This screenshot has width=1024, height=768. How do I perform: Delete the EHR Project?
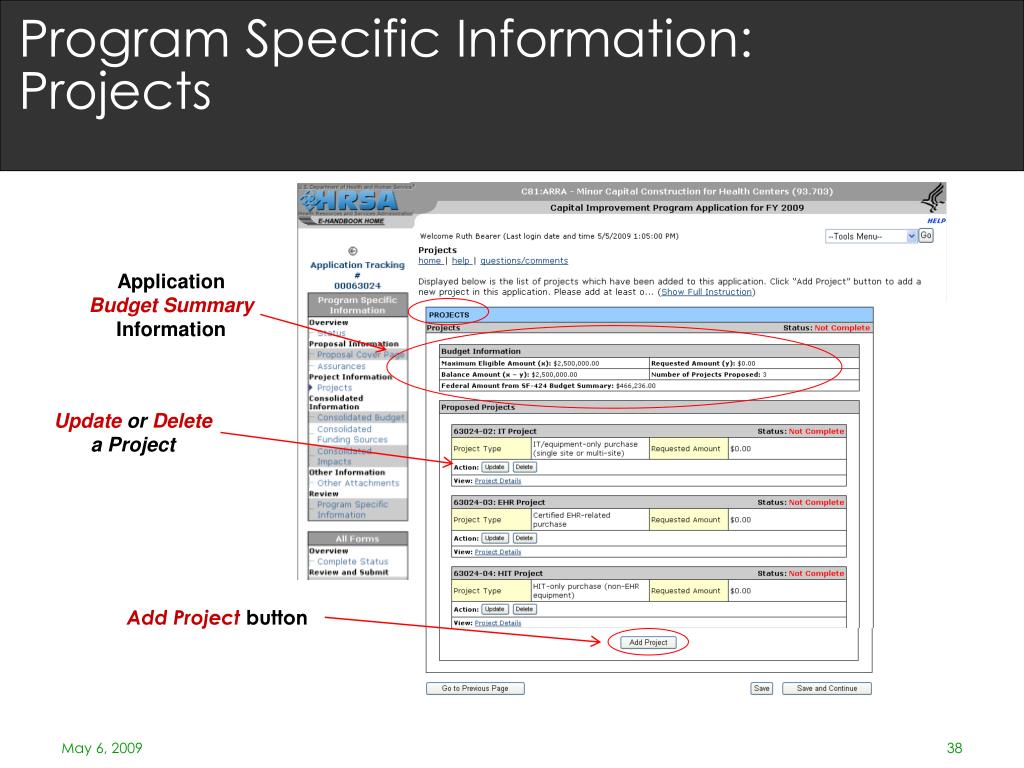524,538
